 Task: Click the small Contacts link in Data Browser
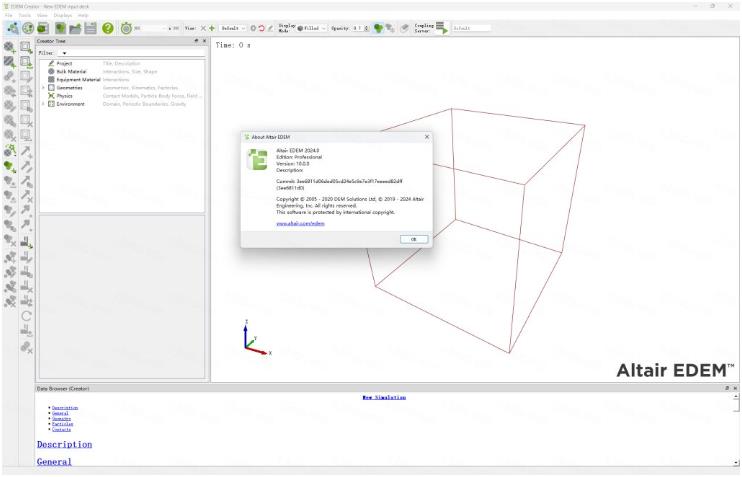(x=62, y=430)
